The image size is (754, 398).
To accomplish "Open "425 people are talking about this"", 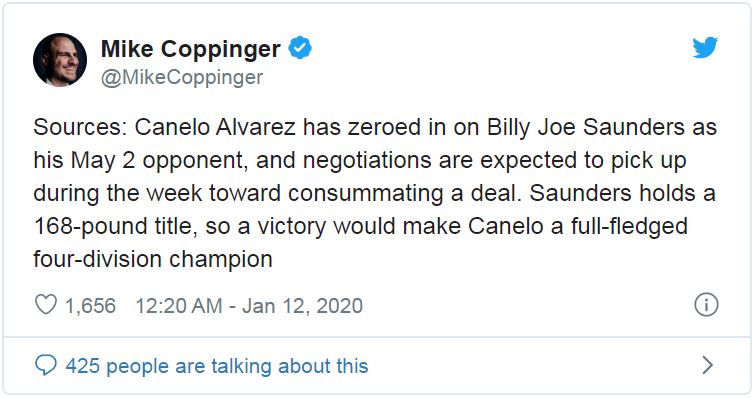I will pos(217,366).
